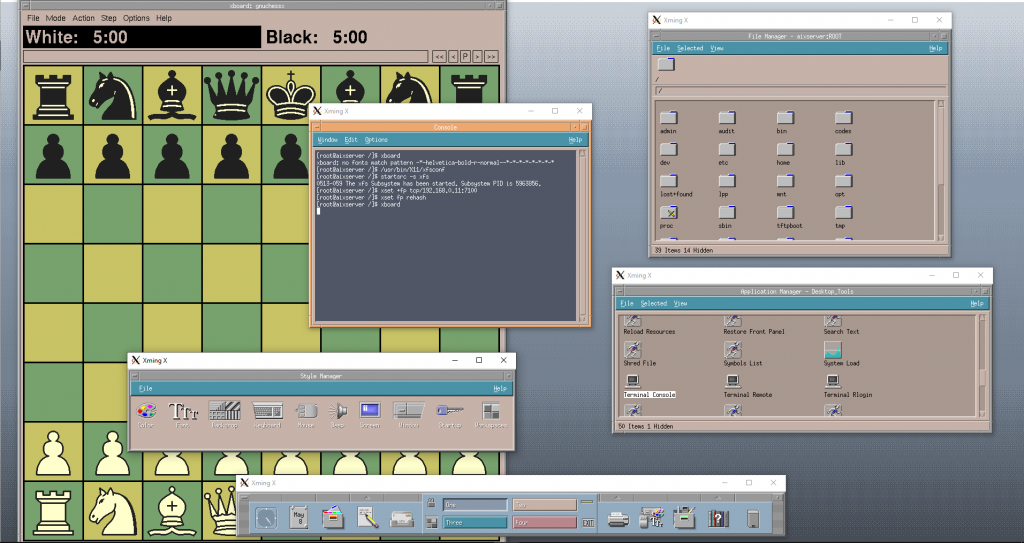Open the Style Manager icon on the front panel
This screenshot has height=543, width=1024.
click(x=651, y=518)
